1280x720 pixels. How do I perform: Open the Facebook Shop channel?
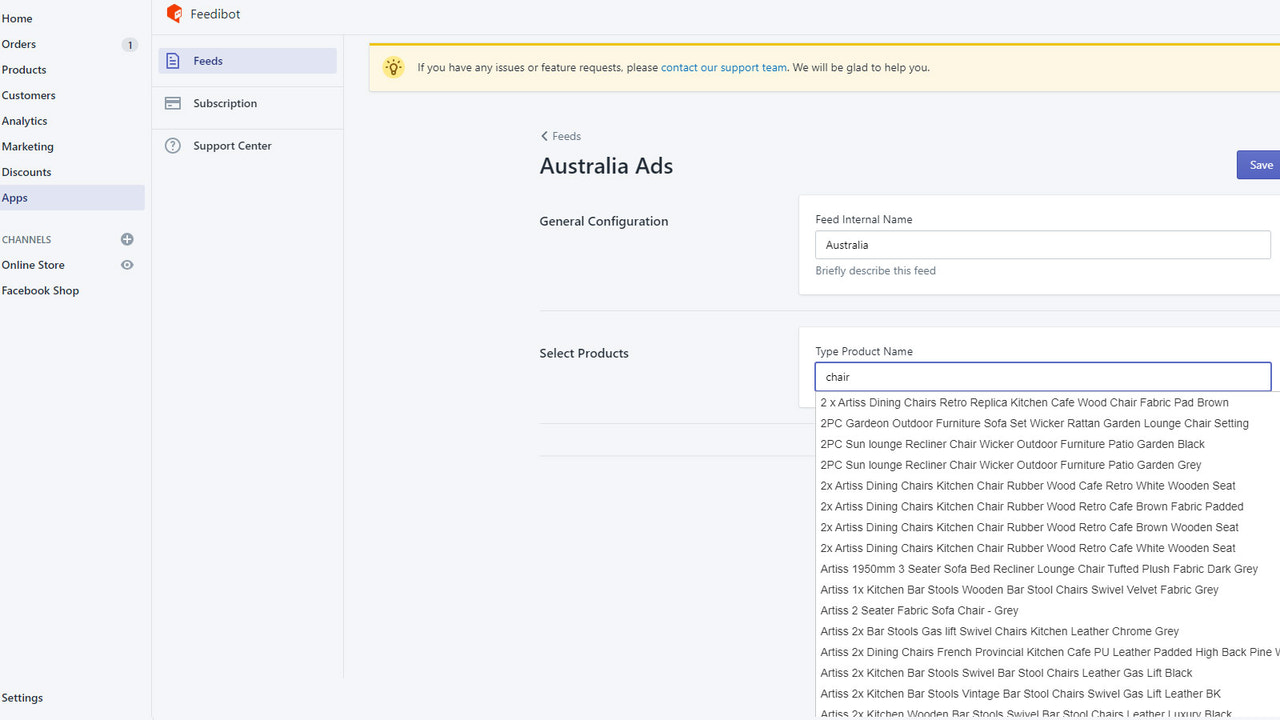(40, 290)
